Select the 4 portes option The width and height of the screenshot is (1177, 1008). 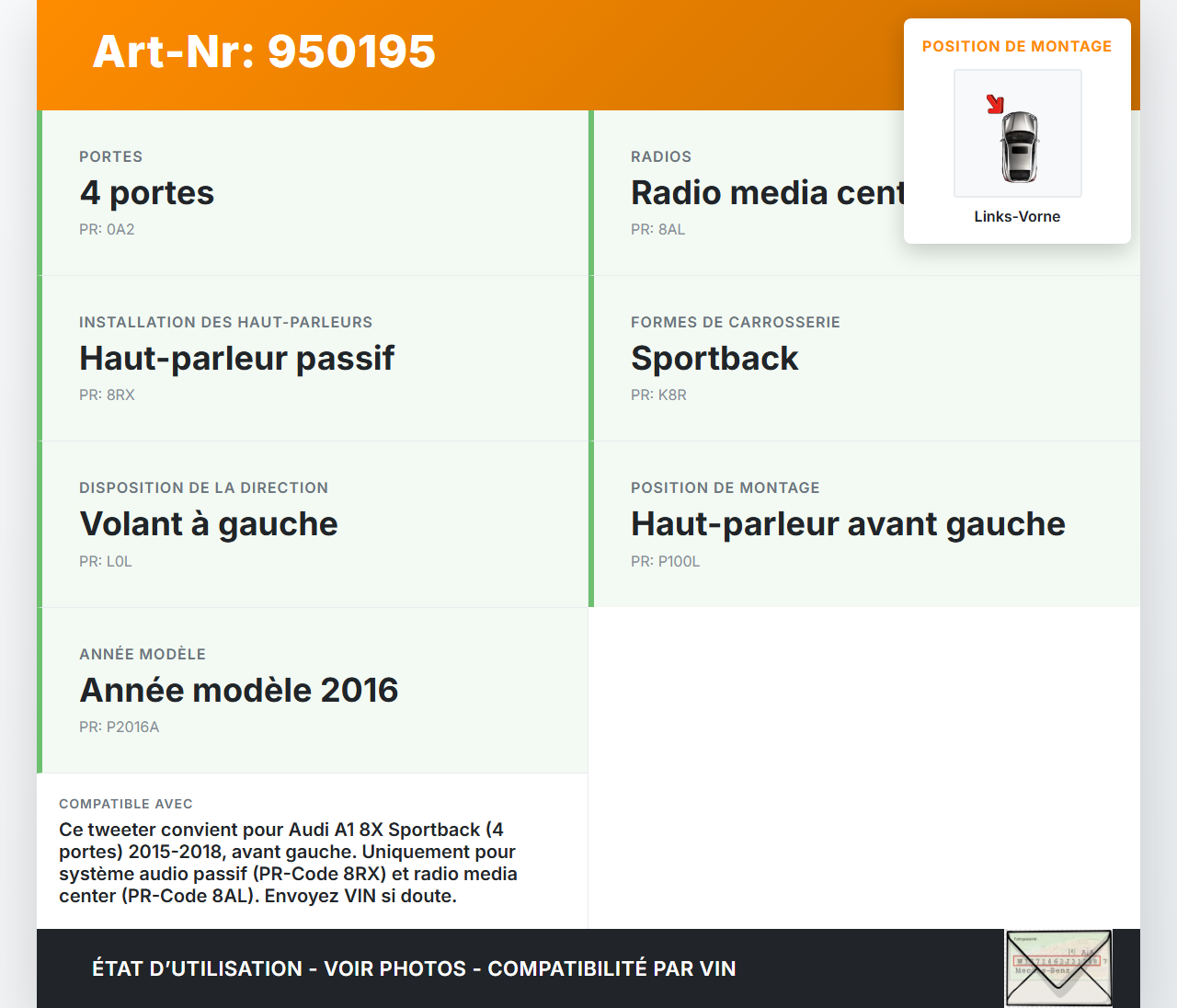(147, 193)
